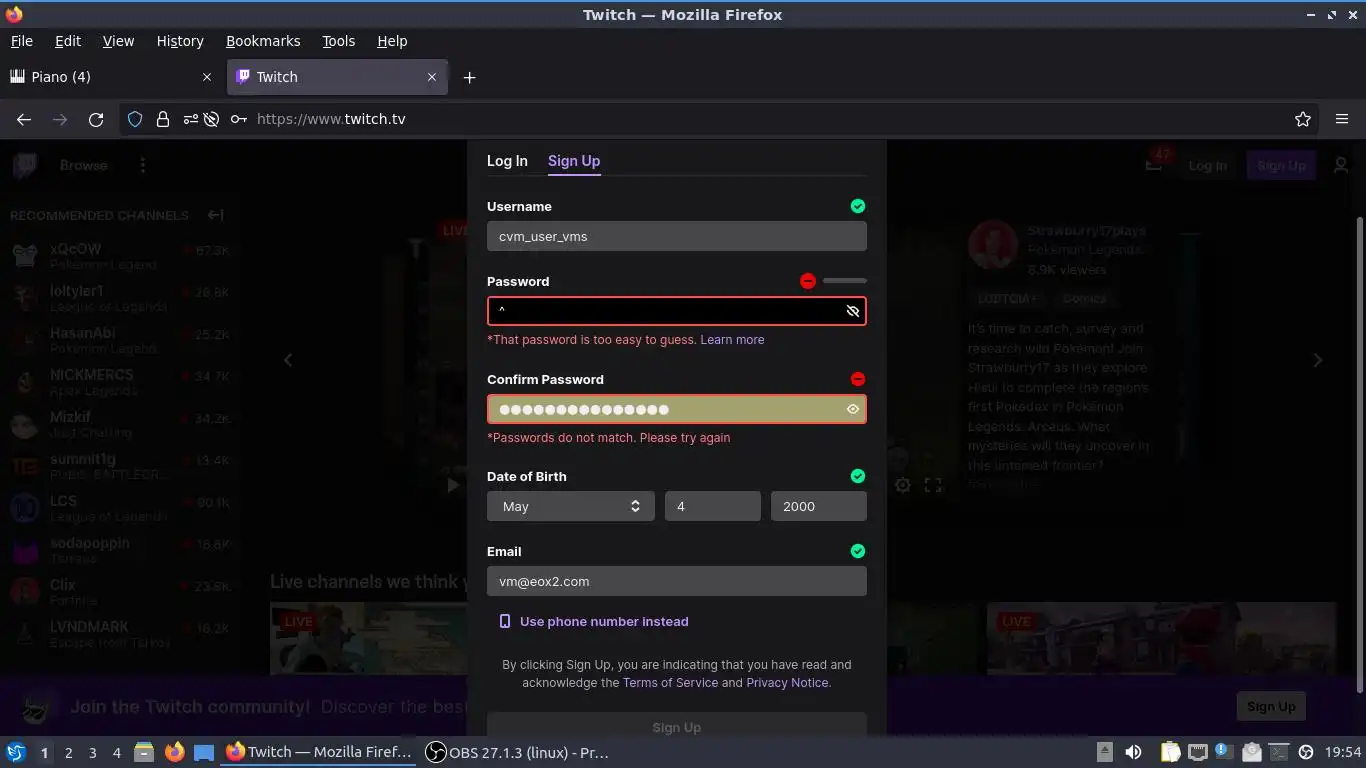
Task: Click the site security padlock icon
Action: click(162, 119)
